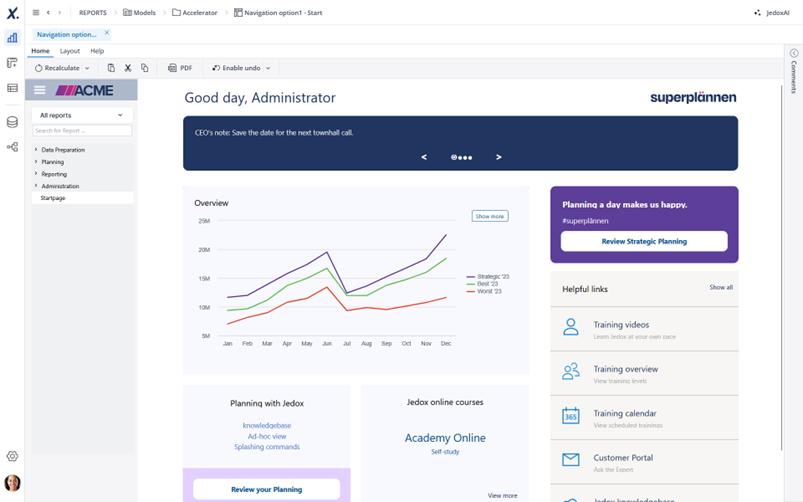This screenshot has width=803, height=502.
Task: Click the Jedox X logo icon
Action: (12, 13)
